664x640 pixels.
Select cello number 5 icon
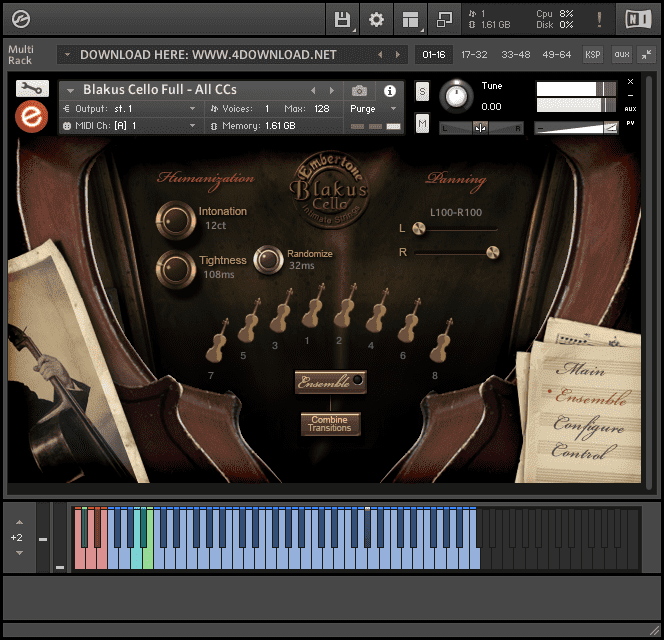click(249, 320)
